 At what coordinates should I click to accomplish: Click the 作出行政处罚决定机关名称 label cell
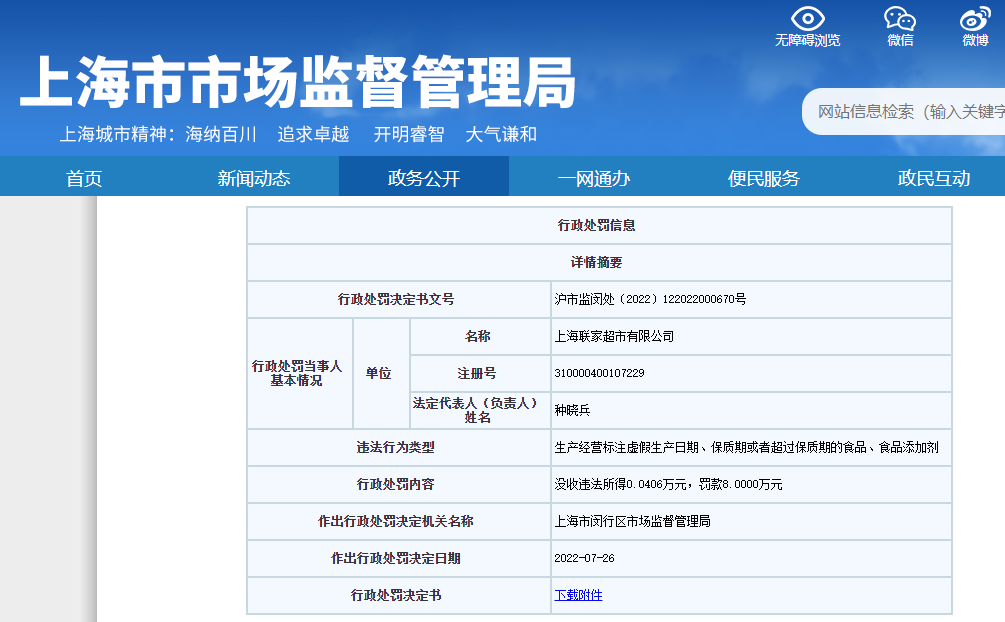tap(399, 521)
